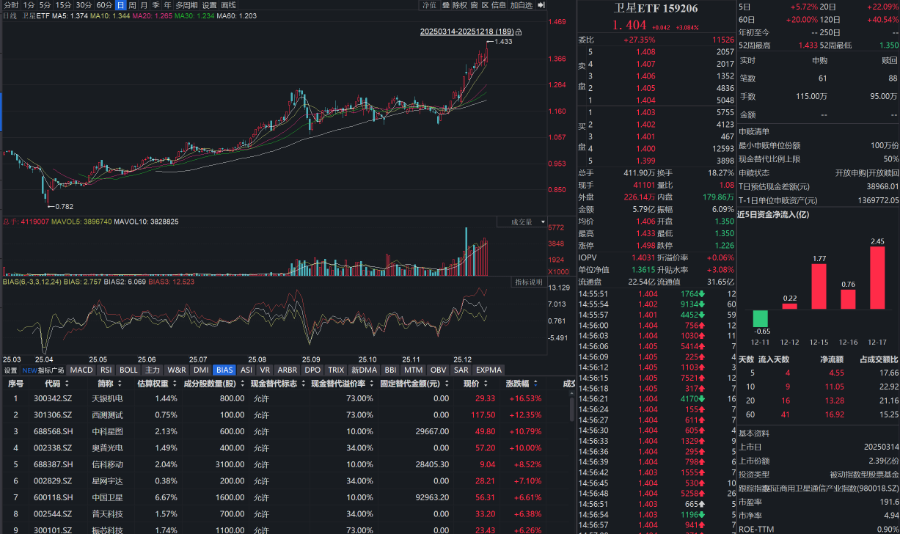Switch chart to 分时 intraday view
This screenshot has width=900, height=534.
tap(10, 5)
